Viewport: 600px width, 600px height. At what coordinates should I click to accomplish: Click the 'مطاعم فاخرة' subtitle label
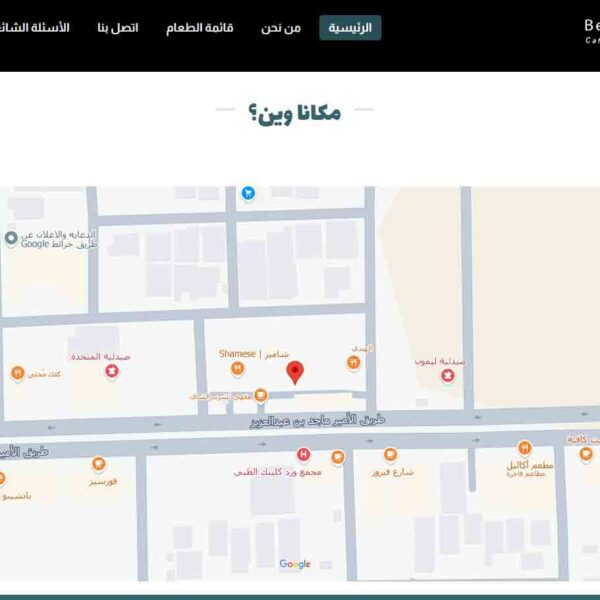click(526, 474)
